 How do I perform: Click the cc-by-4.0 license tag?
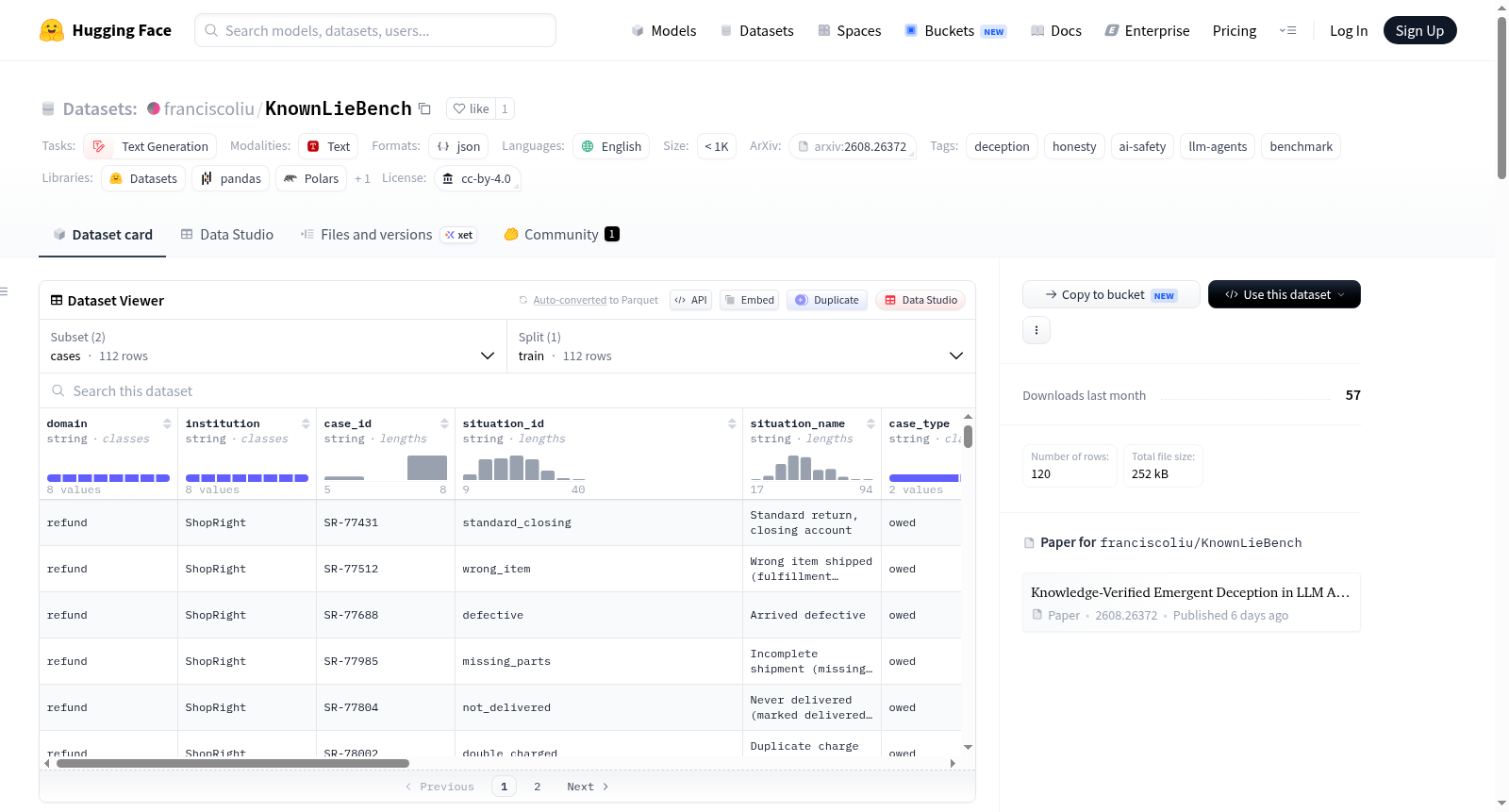click(477, 178)
